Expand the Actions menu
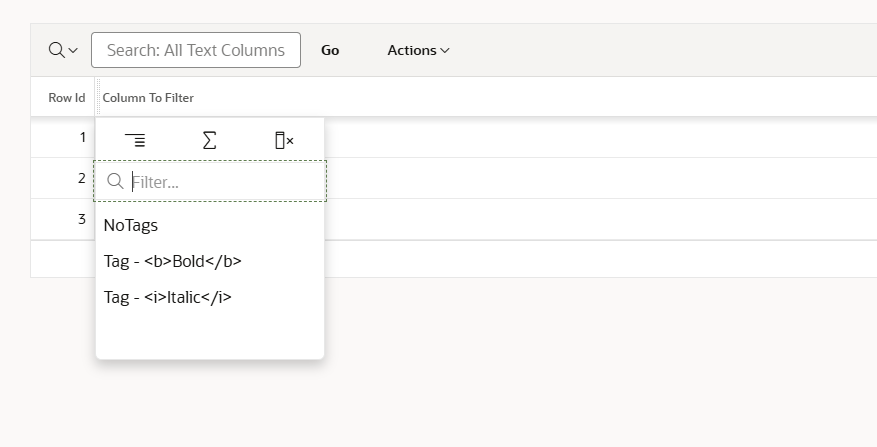The width and height of the screenshot is (877, 447). (x=418, y=50)
